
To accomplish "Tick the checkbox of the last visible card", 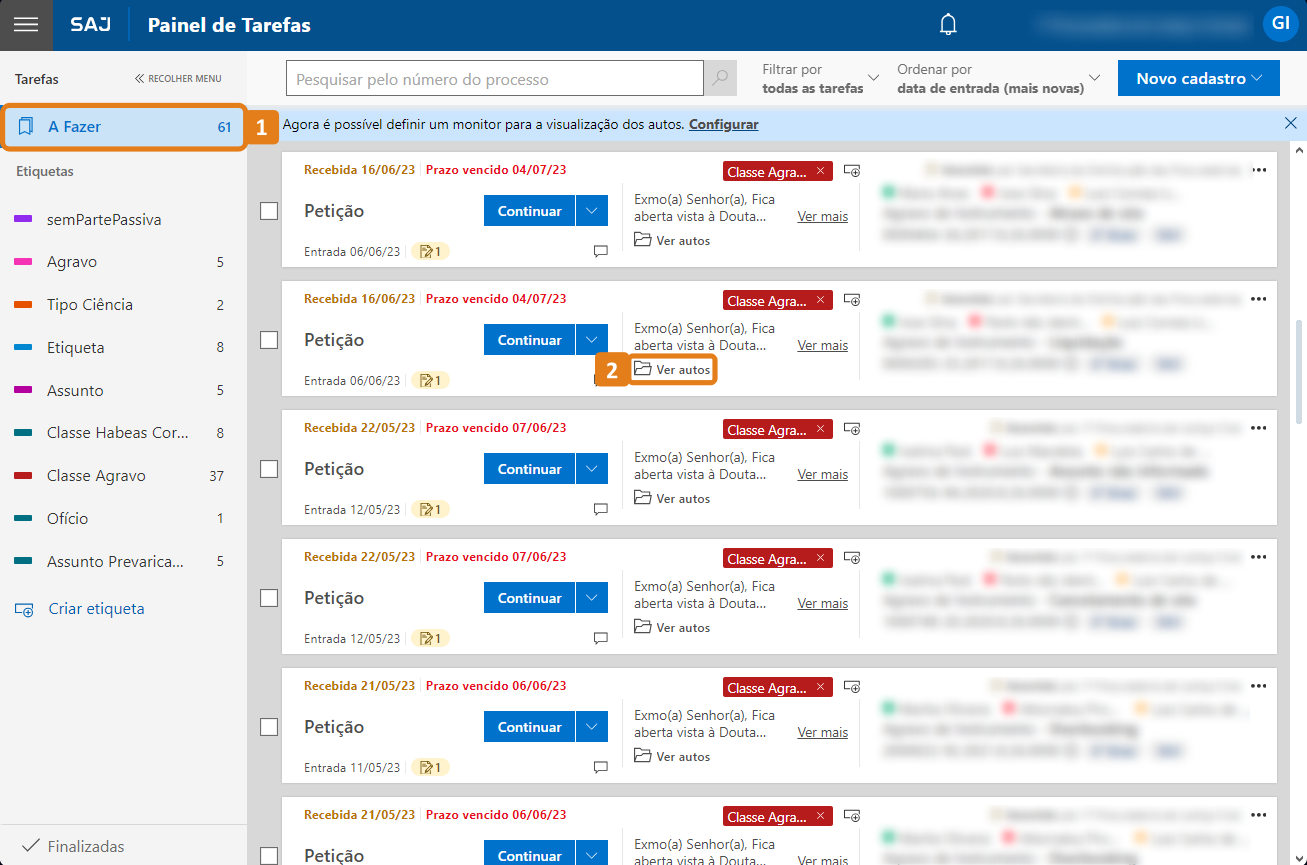I will point(268,857).
